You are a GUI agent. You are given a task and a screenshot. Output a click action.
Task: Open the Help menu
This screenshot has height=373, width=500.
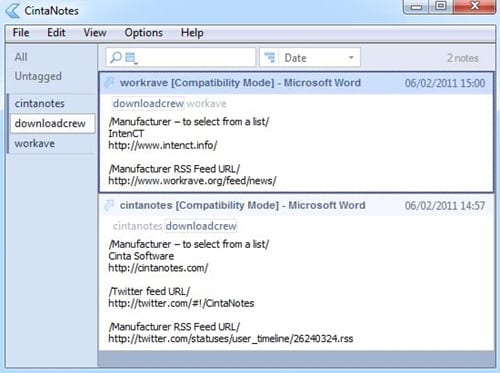[192, 33]
